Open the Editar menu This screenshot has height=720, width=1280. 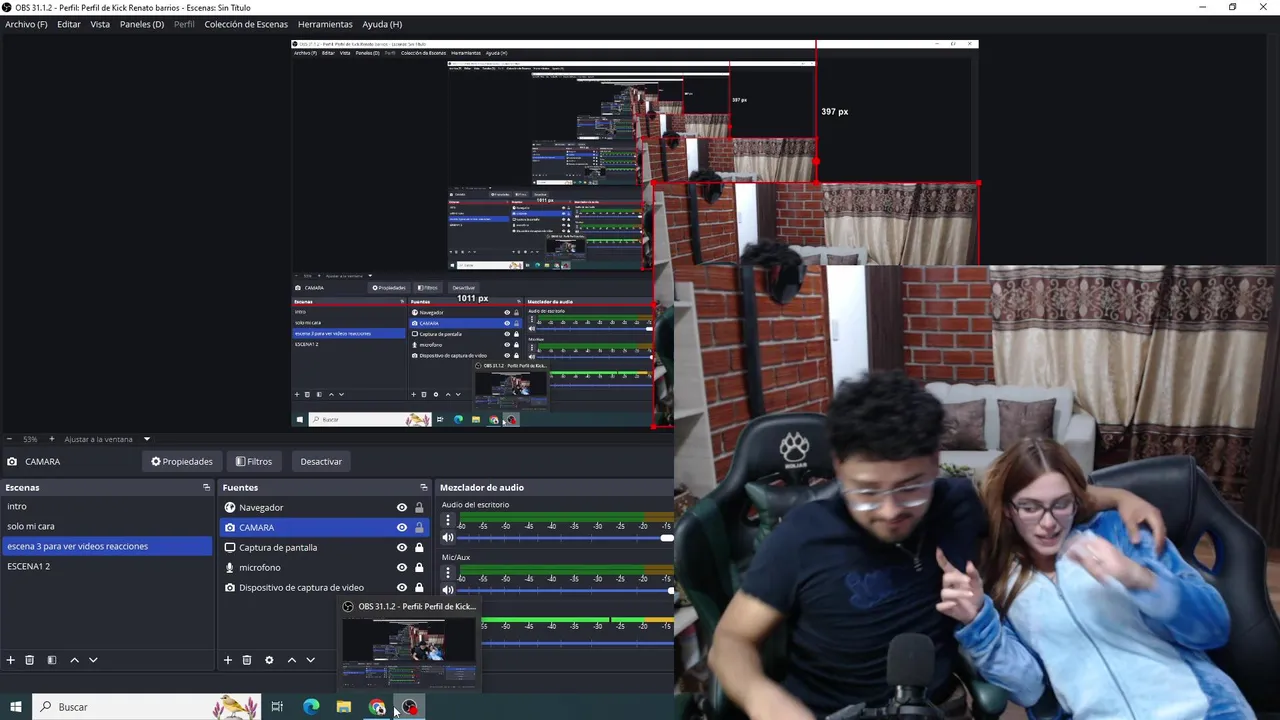pos(69,24)
